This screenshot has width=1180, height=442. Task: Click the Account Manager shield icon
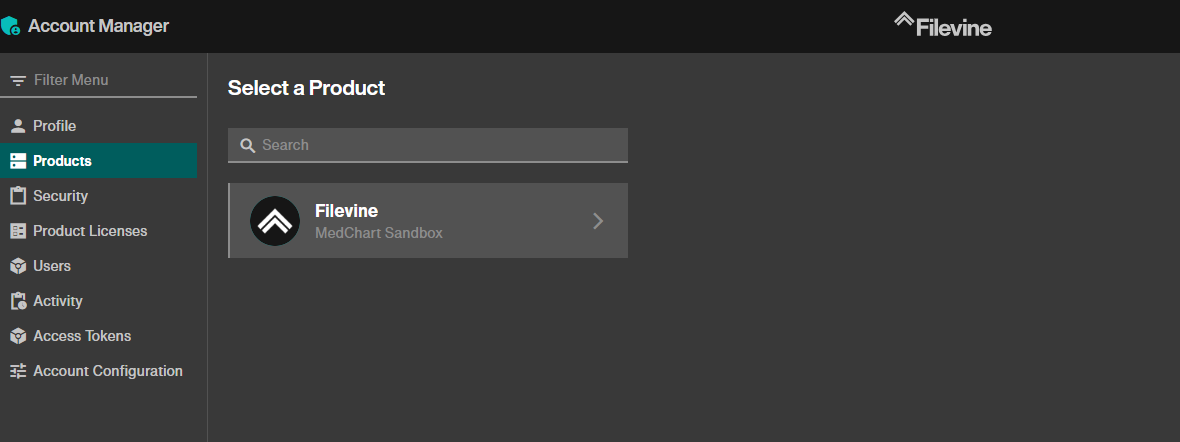pos(11,26)
